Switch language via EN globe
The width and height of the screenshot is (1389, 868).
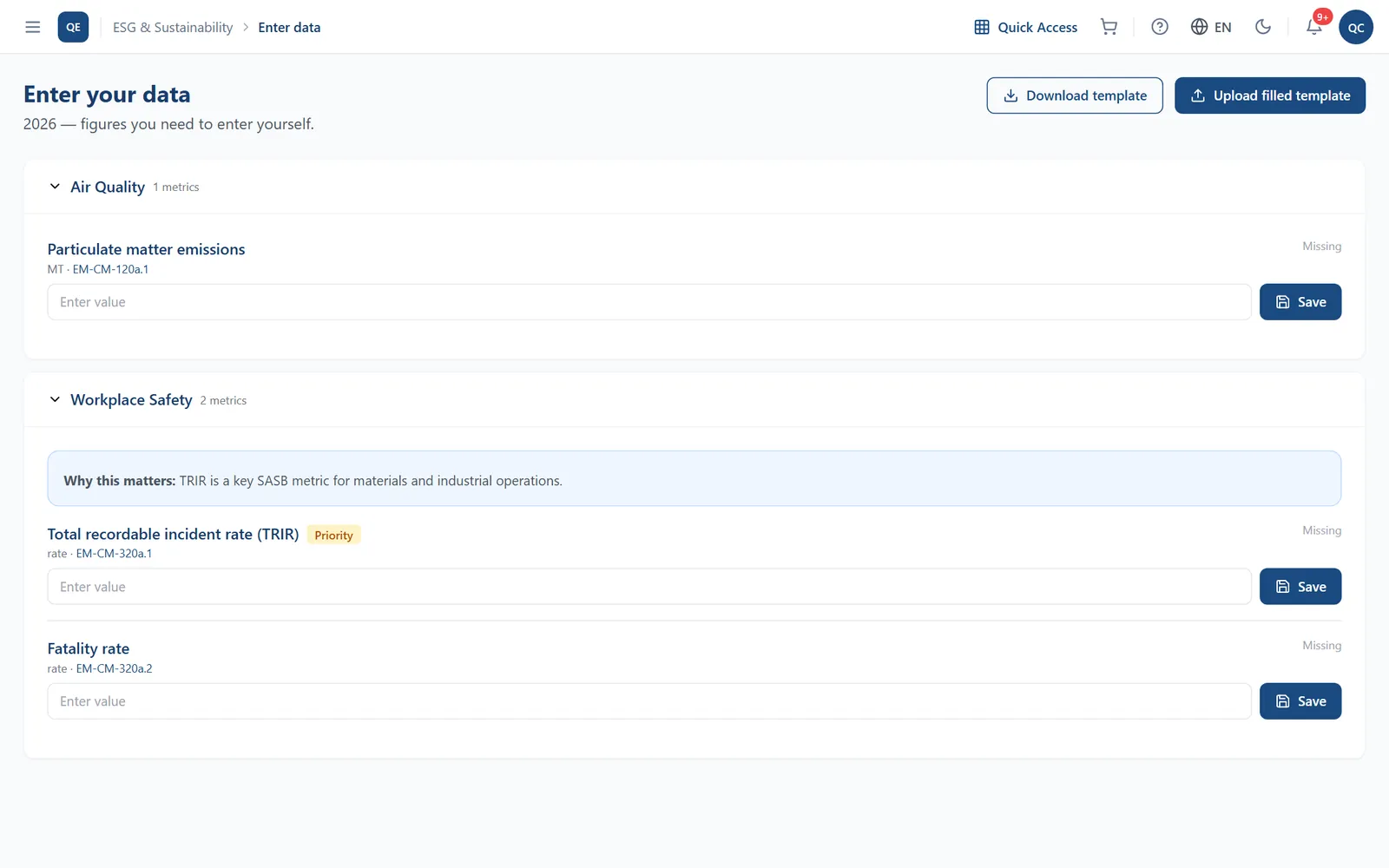click(x=1211, y=27)
